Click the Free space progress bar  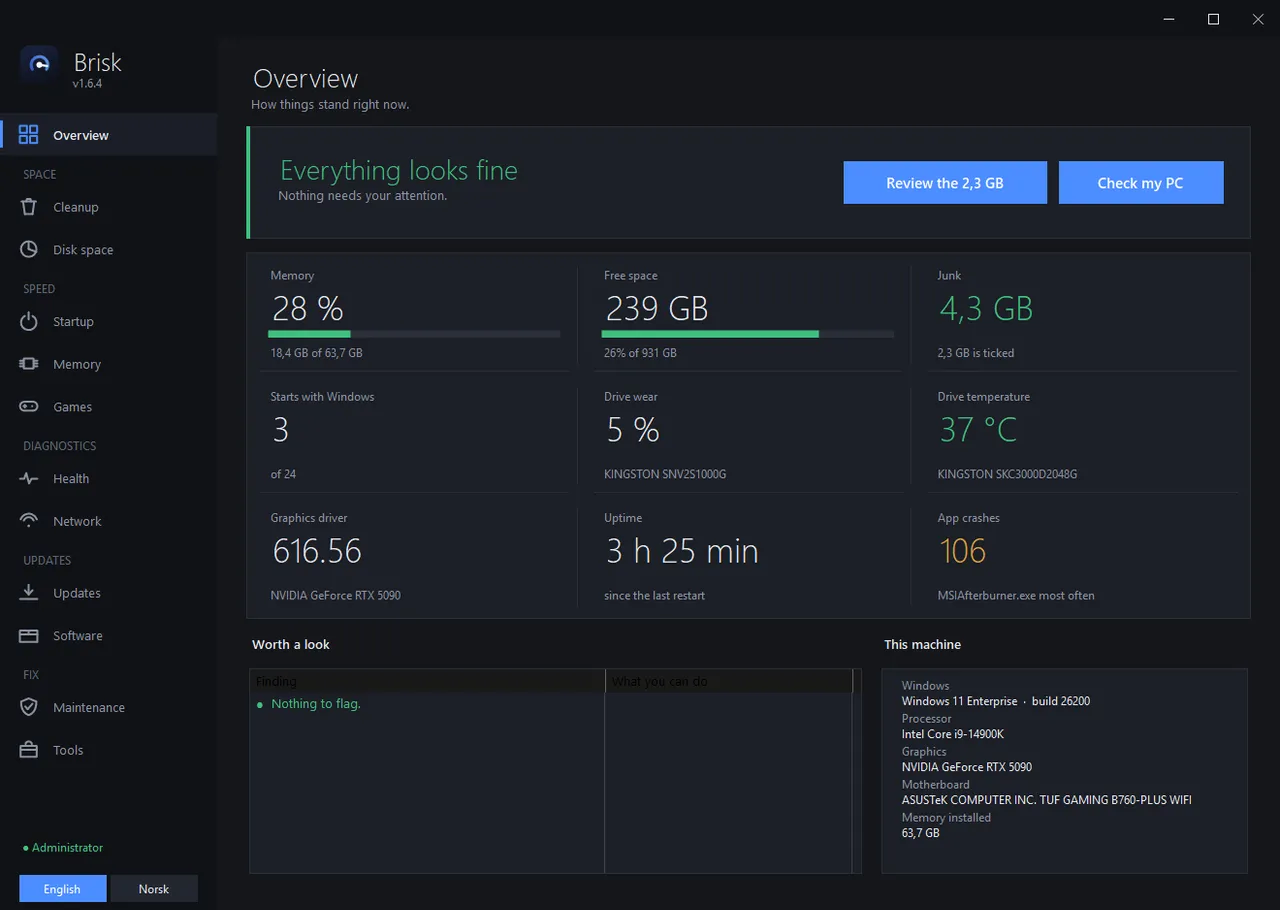point(748,334)
